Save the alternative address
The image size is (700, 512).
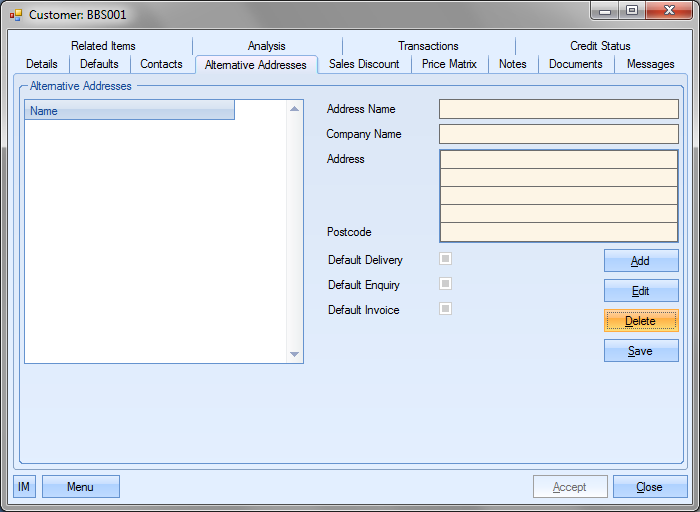tap(640, 351)
